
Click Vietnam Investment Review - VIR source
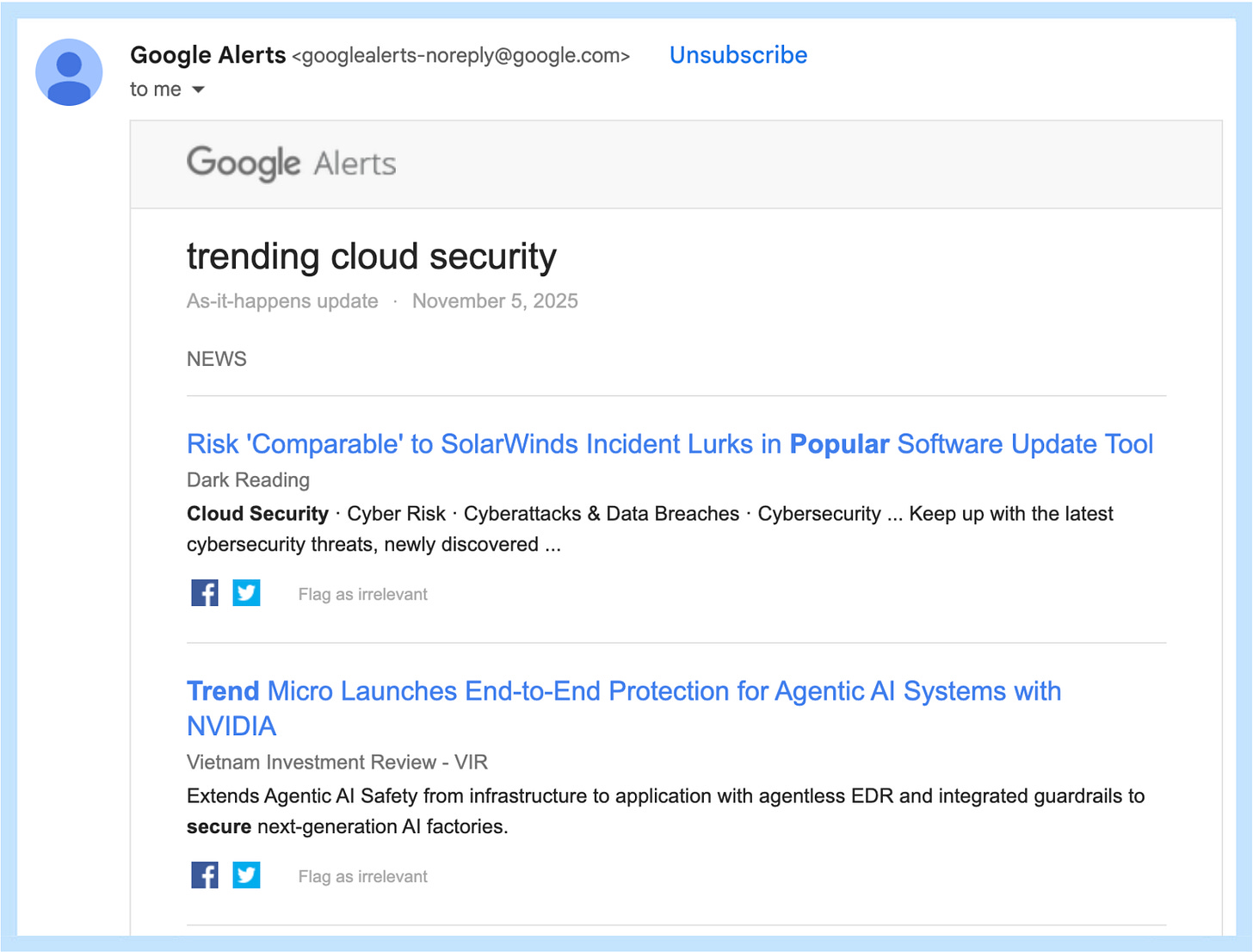tap(337, 763)
